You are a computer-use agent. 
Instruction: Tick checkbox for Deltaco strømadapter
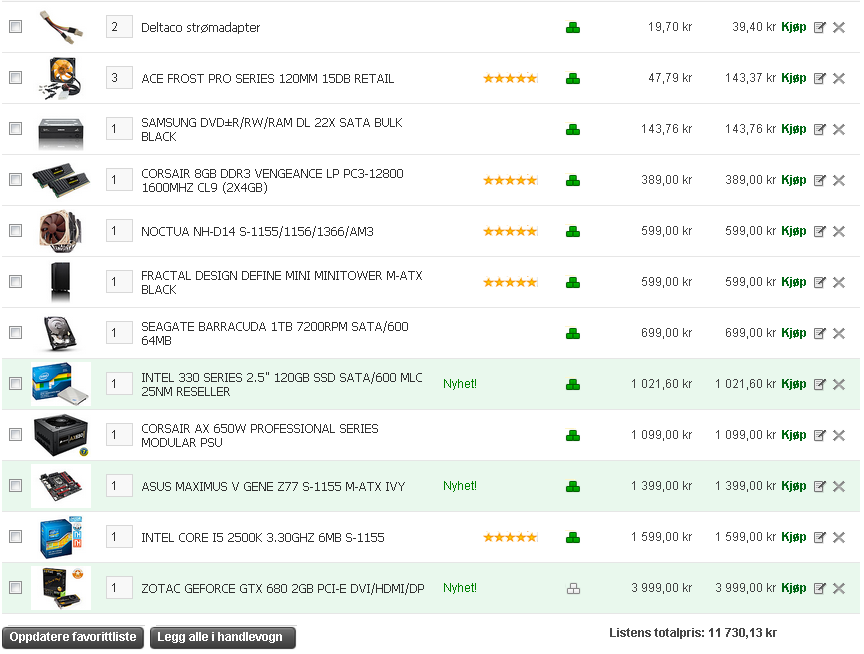15,26
